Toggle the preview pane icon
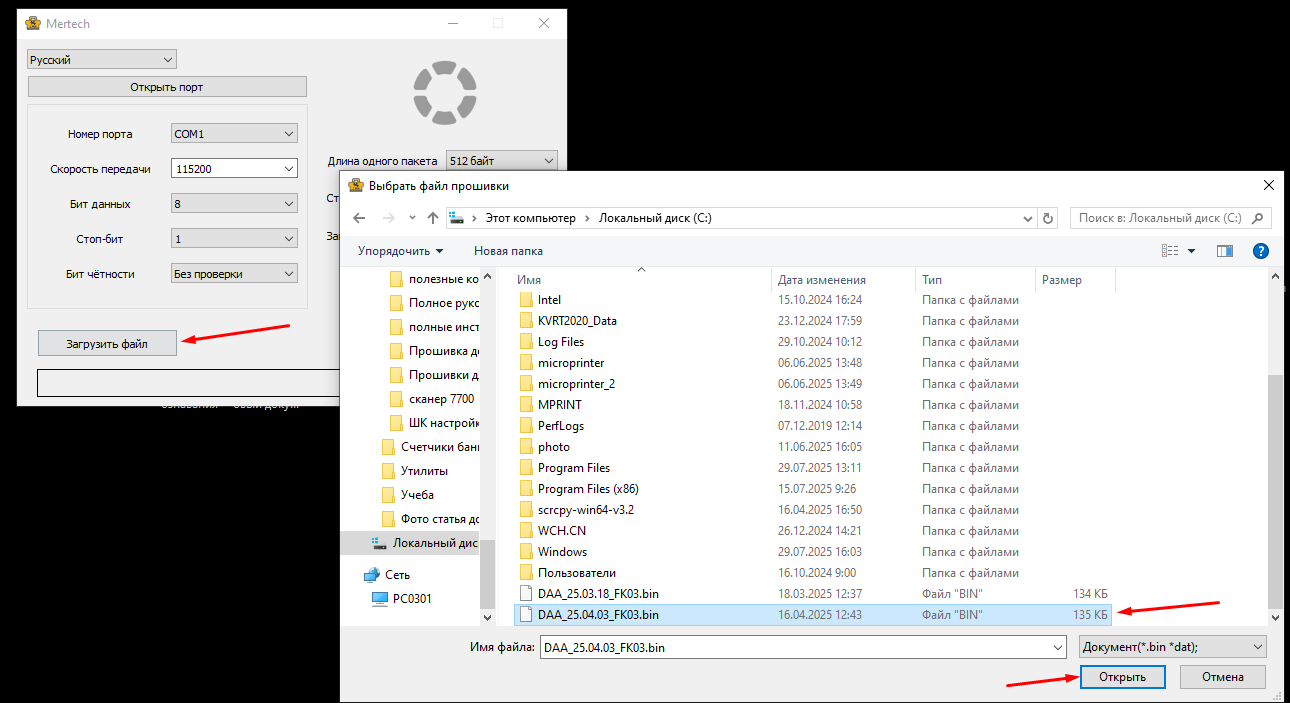Screen dimensions: 1290x703 point(1224,251)
